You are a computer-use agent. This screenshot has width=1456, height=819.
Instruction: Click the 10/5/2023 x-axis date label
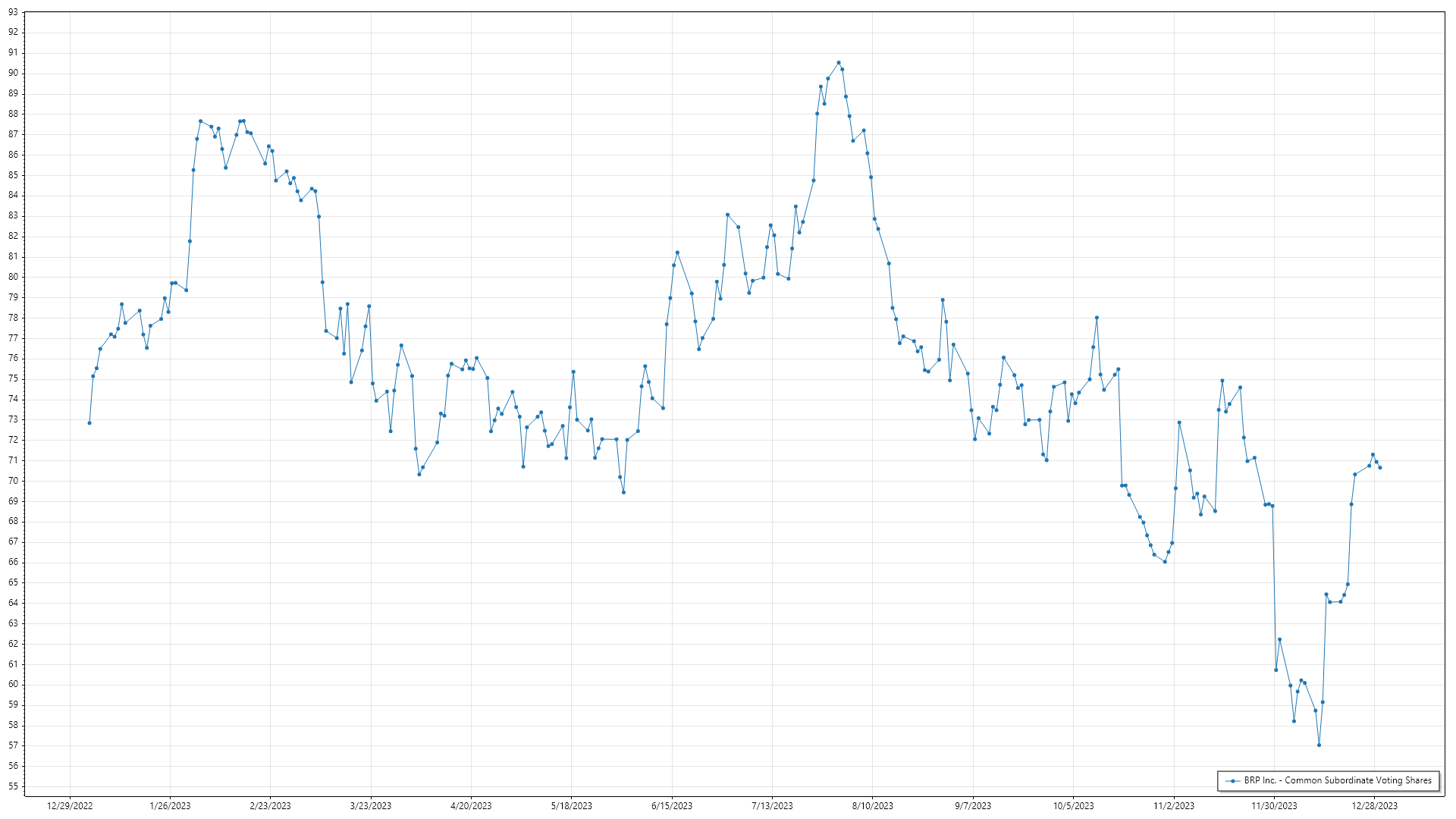[x=1073, y=806]
